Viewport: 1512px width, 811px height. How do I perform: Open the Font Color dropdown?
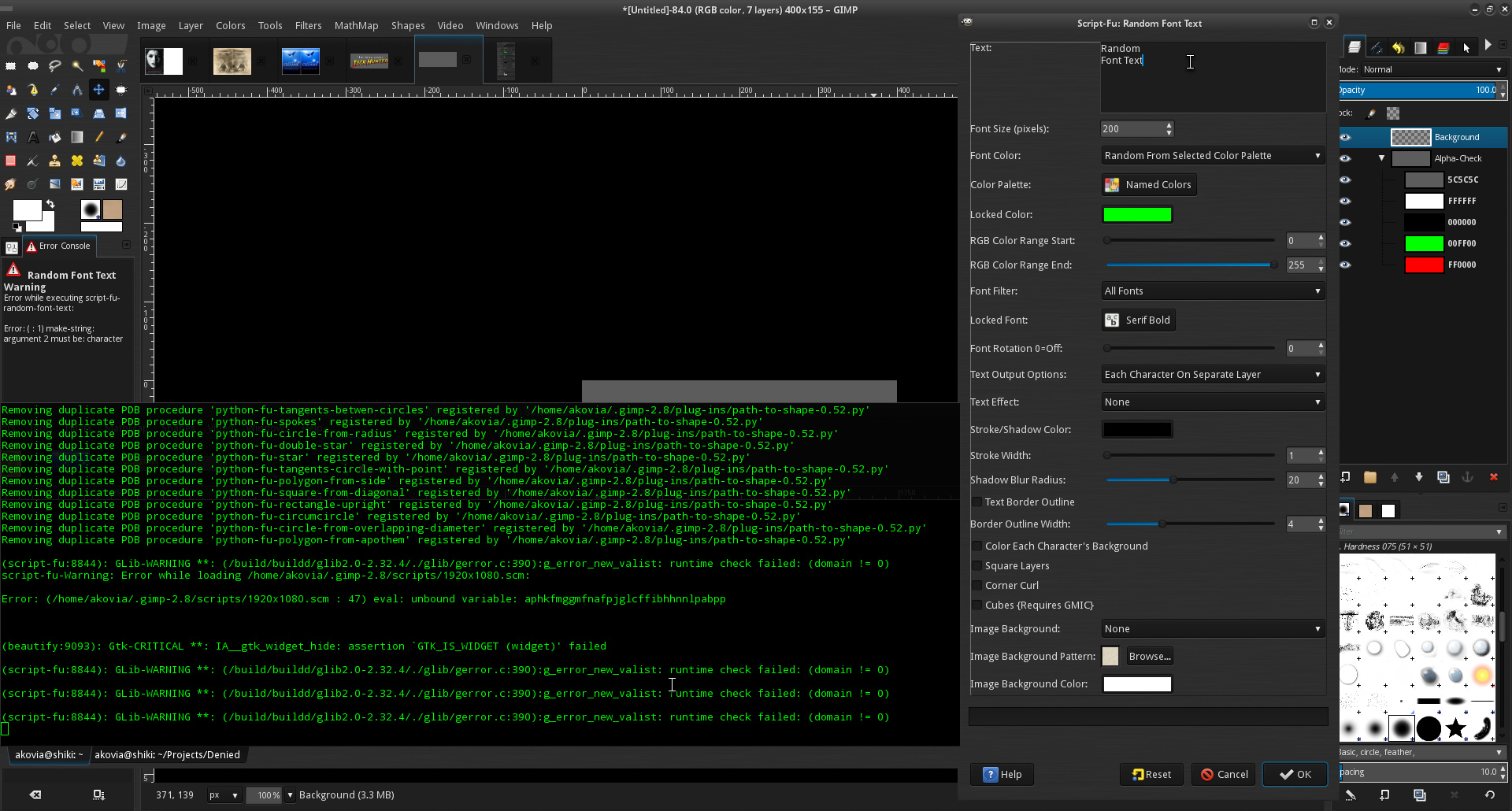point(1213,156)
